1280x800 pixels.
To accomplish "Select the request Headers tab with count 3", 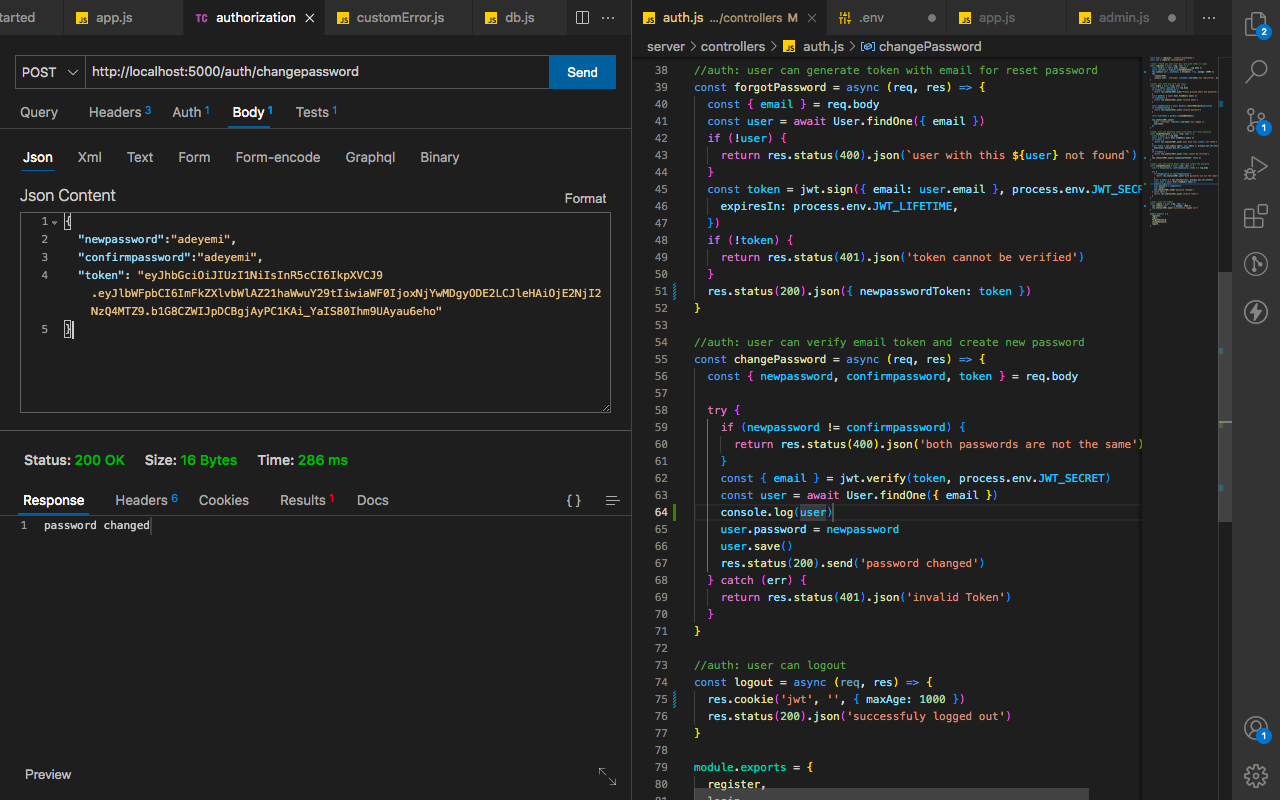I will click(x=120, y=112).
